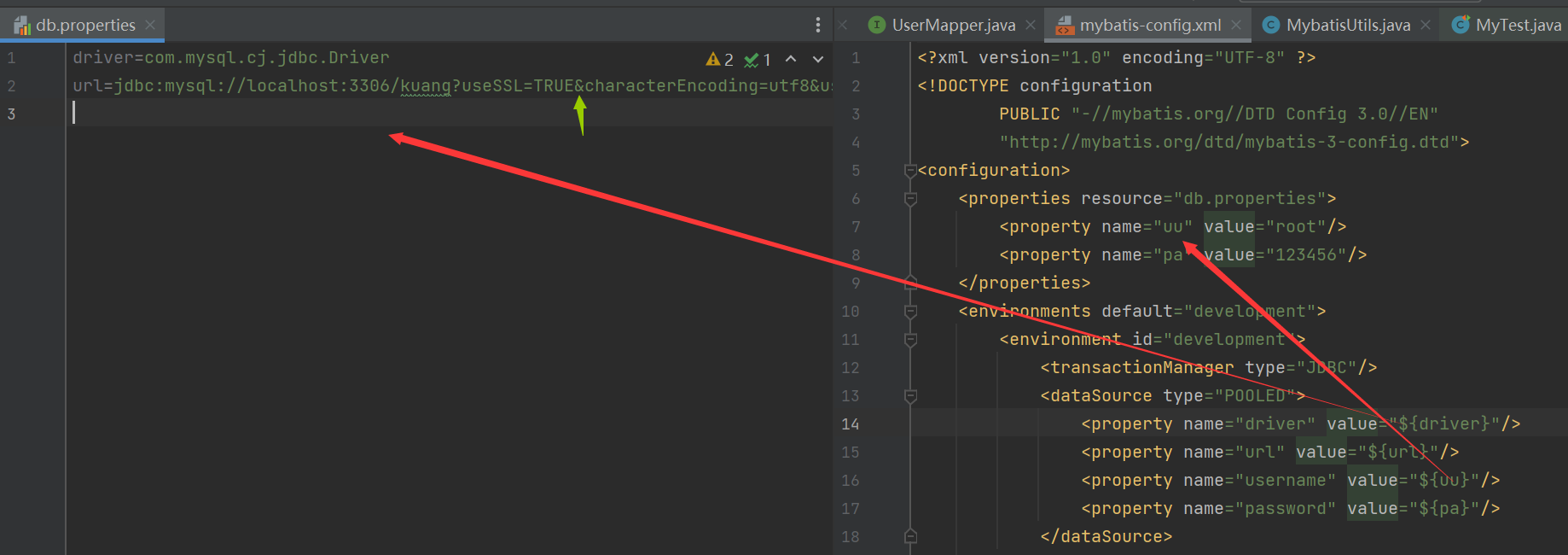Screen dimensions: 1568x555
Task: Close the db.properties tab
Action: (x=150, y=26)
